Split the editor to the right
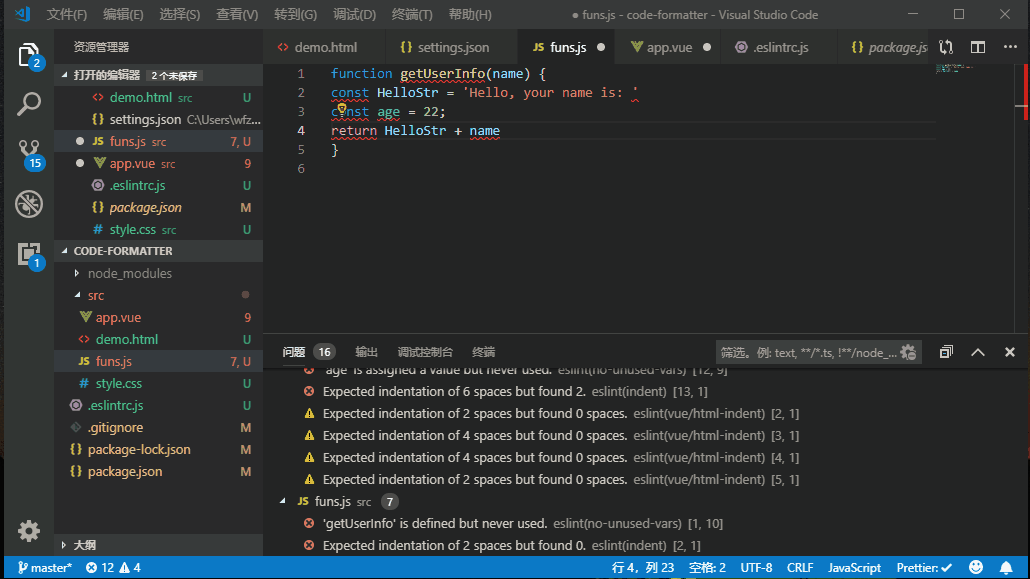This screenshot has height=579, width=1030. pos(978,47)
